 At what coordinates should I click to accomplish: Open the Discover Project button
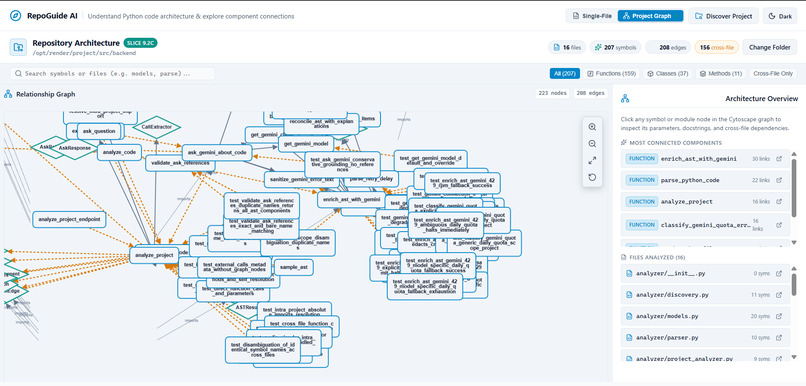[723, 16]
